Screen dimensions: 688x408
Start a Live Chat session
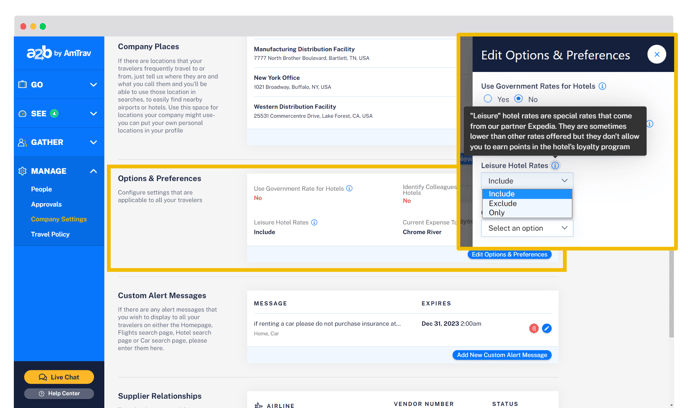[59, 377]
